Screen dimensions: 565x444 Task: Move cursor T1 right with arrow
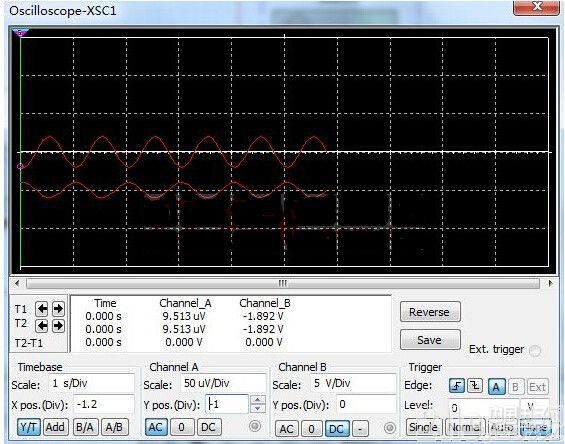[x=58, y=309]
